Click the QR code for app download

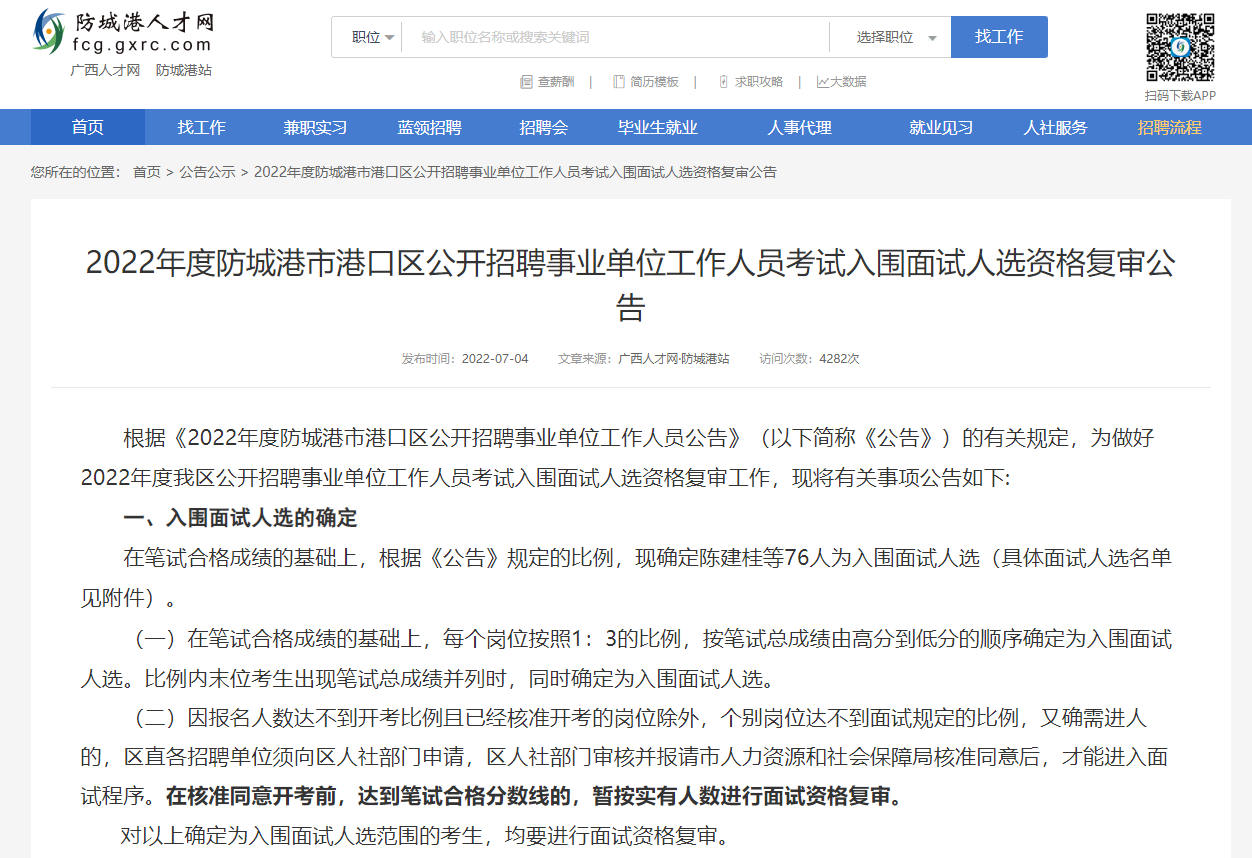tap(1180, 48)
